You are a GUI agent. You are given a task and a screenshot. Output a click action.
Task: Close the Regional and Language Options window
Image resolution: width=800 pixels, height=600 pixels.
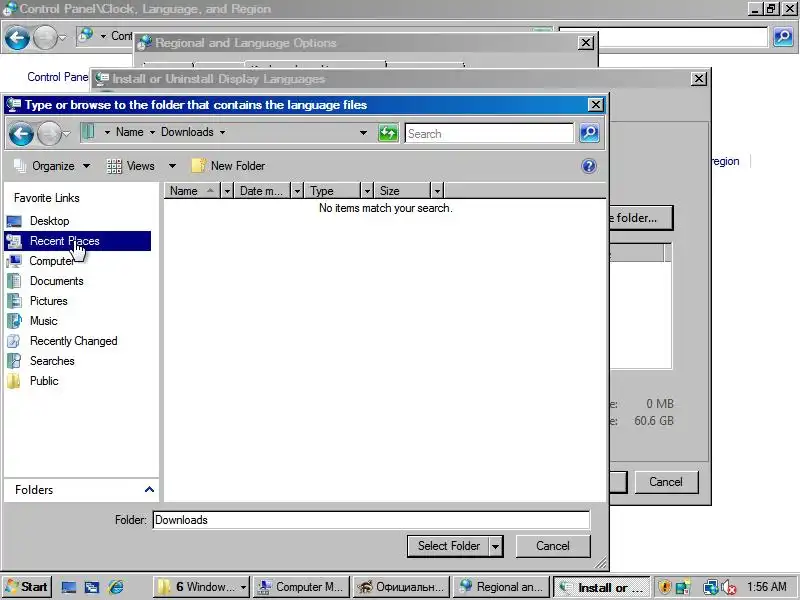click(586, 43)
